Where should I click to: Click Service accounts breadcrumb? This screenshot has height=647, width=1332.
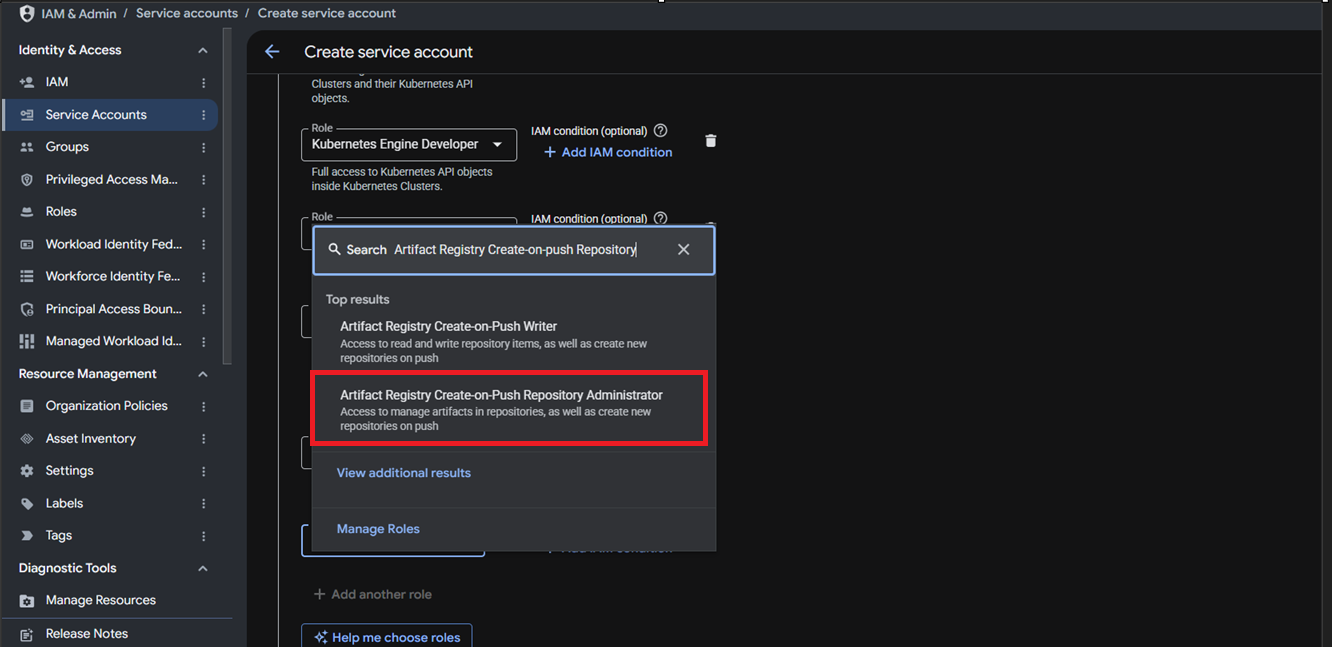click(187, 13)
